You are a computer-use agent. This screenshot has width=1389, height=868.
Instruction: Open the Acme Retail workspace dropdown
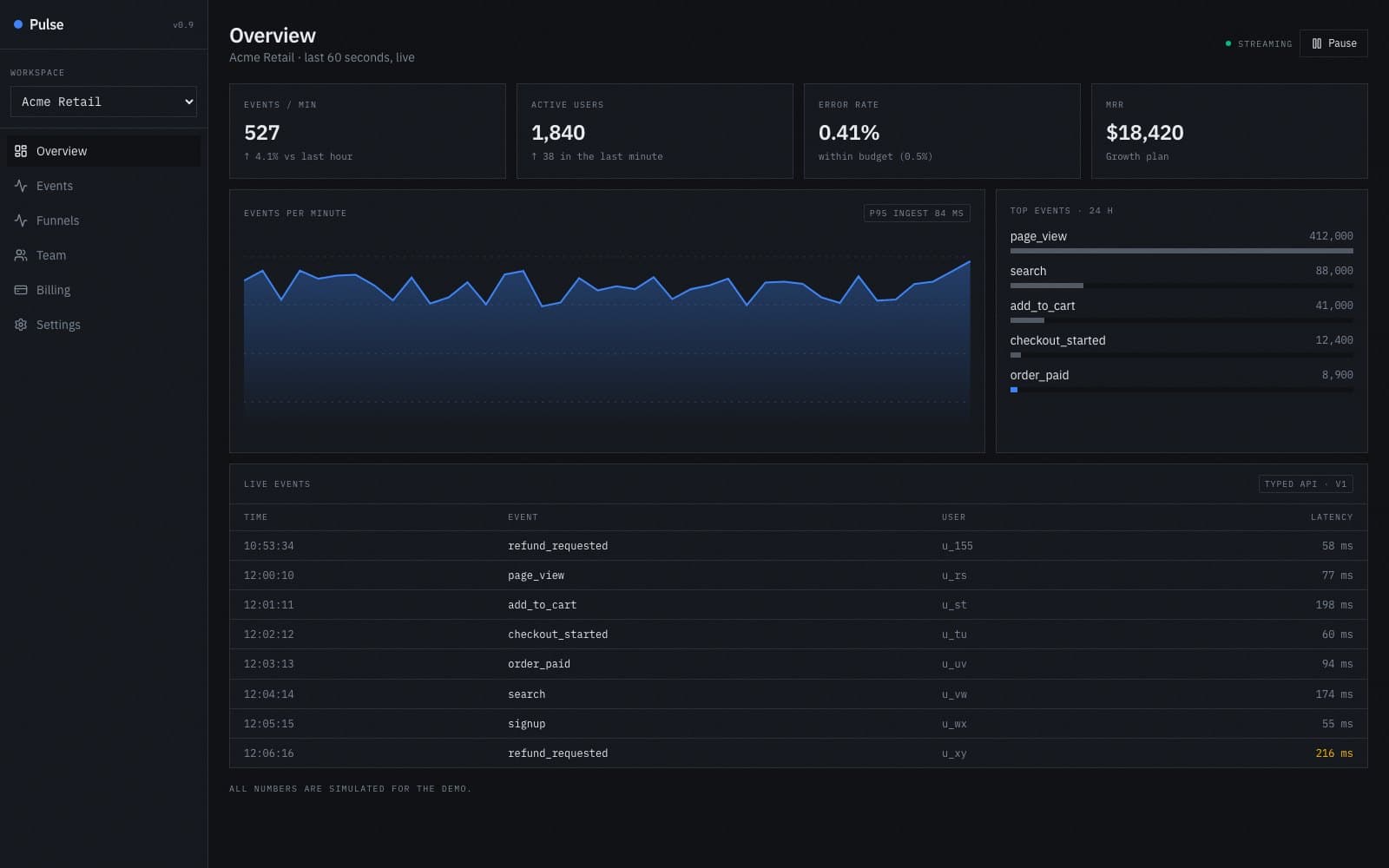click(103, 102)
